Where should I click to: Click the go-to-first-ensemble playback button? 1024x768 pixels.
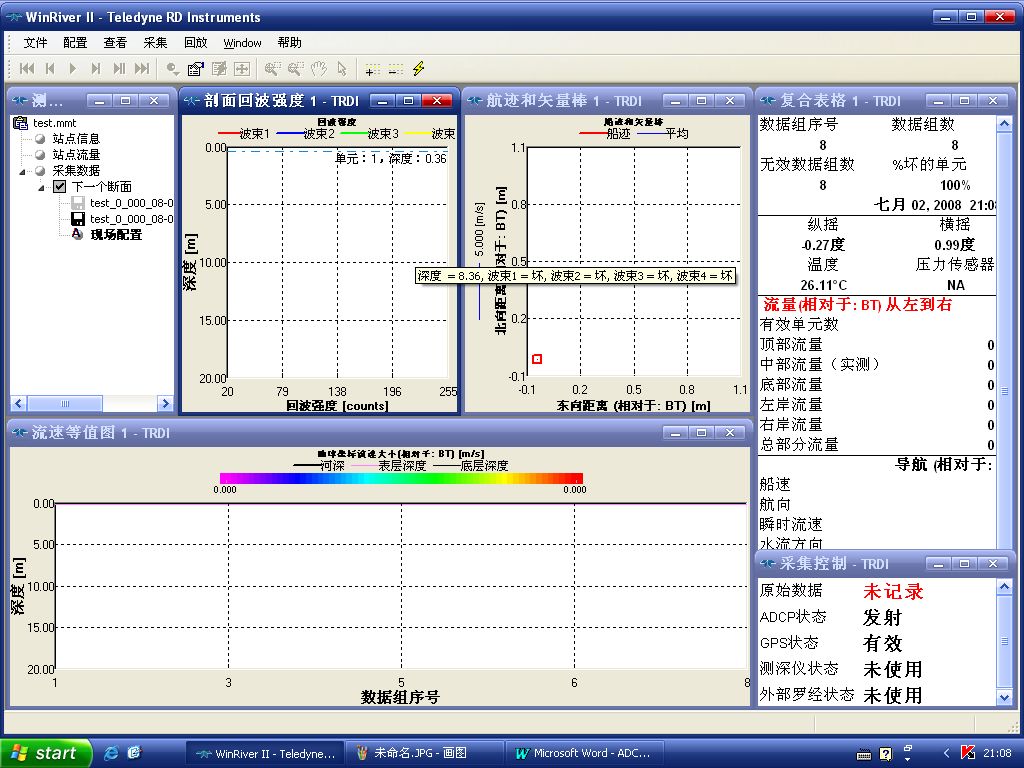click(x=27, y=69)
